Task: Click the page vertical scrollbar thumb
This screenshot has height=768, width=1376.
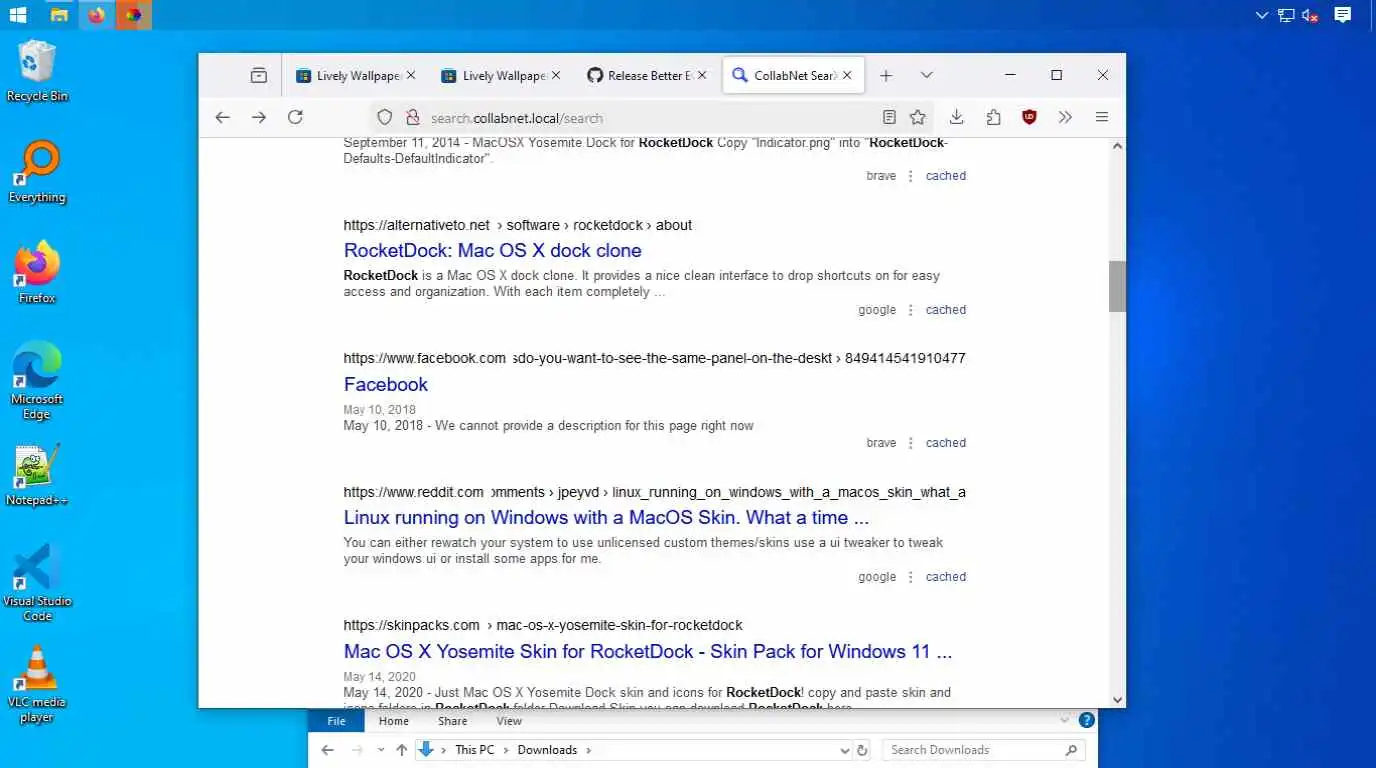Action: pos(1117,287)
